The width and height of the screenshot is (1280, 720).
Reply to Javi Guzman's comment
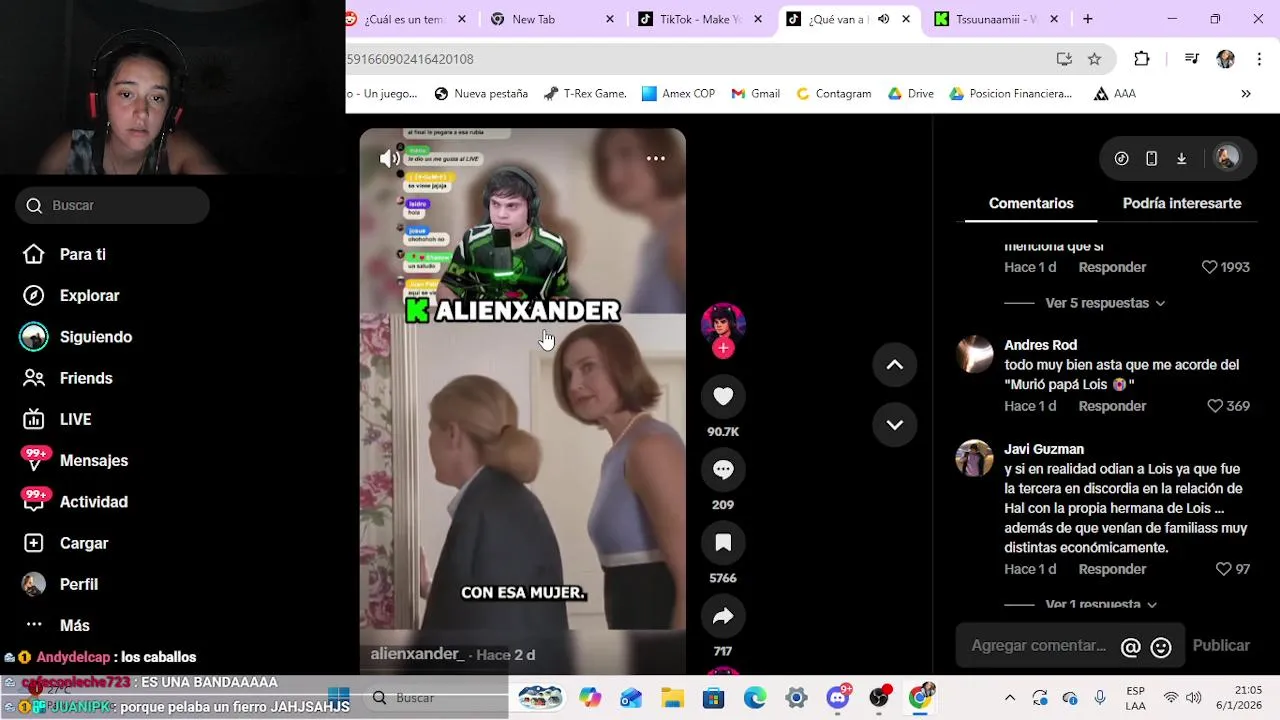click(x=1112, y=569)
